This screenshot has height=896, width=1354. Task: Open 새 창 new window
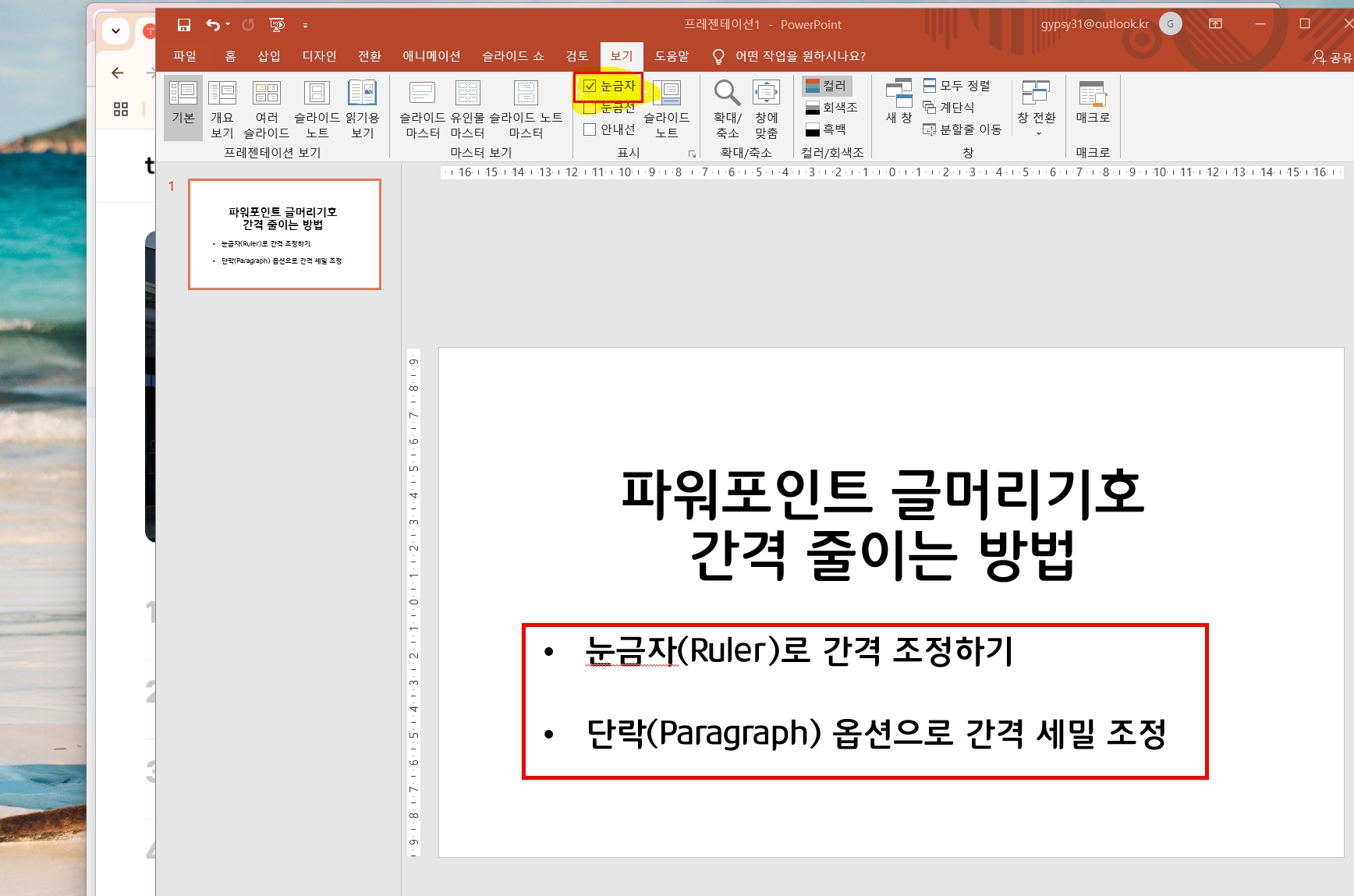click(x=899, y=101)
